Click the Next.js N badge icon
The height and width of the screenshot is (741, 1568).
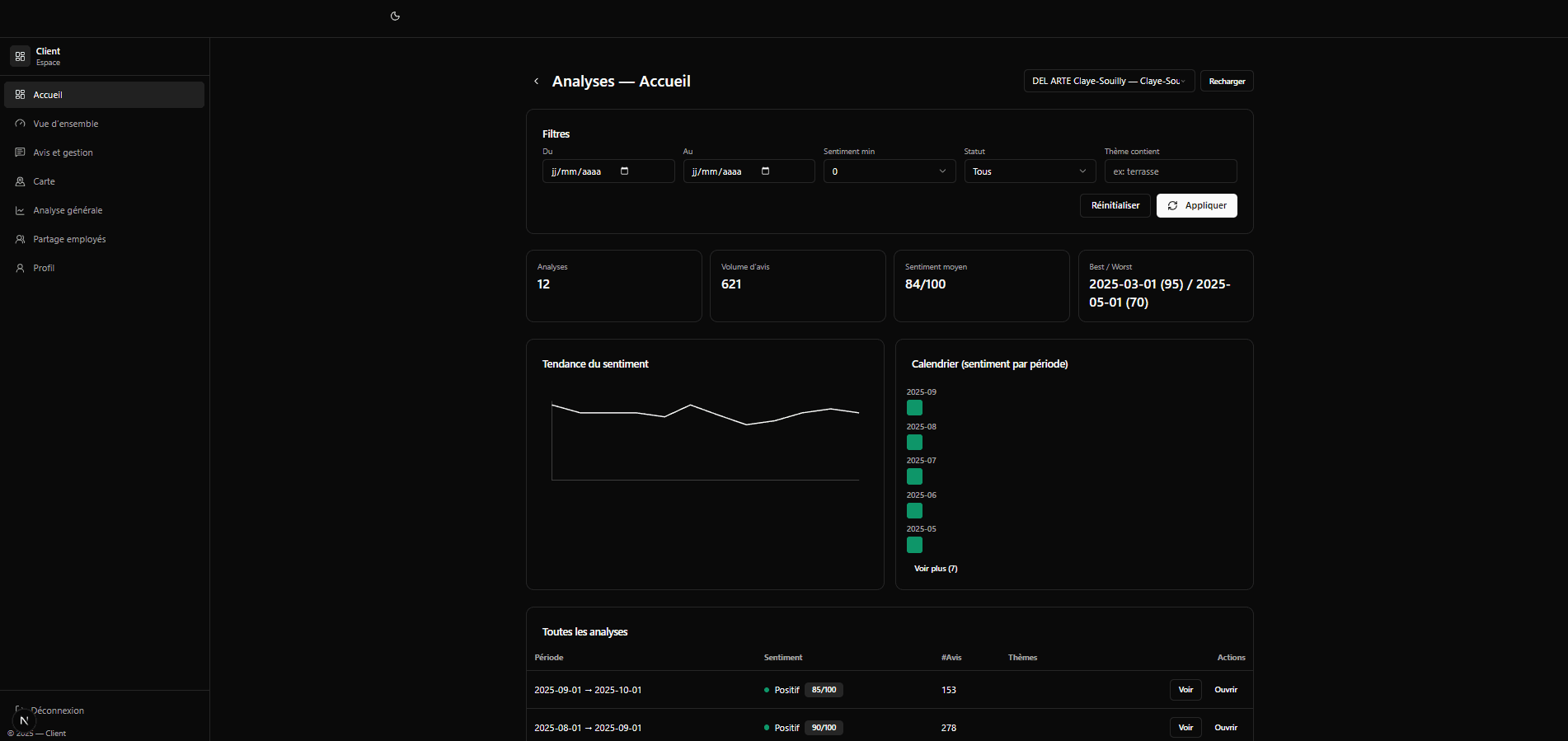point(24,720)
